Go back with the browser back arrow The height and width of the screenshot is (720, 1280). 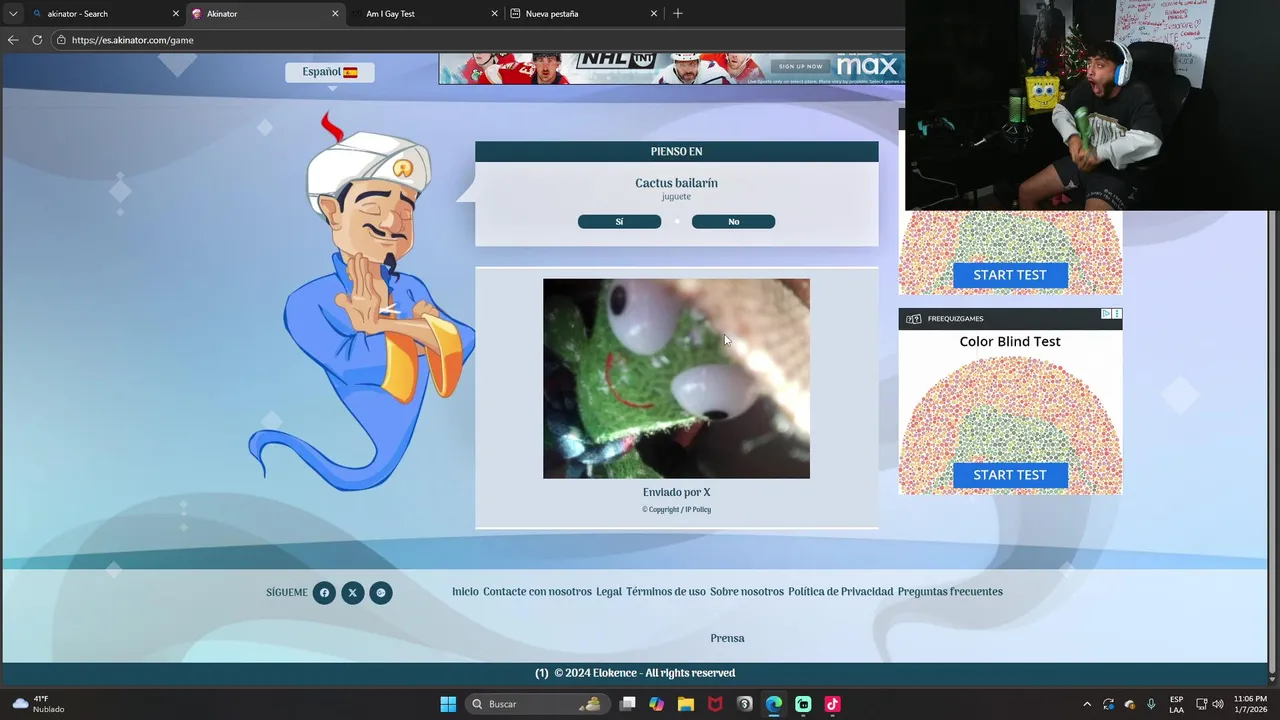point(13,40)
